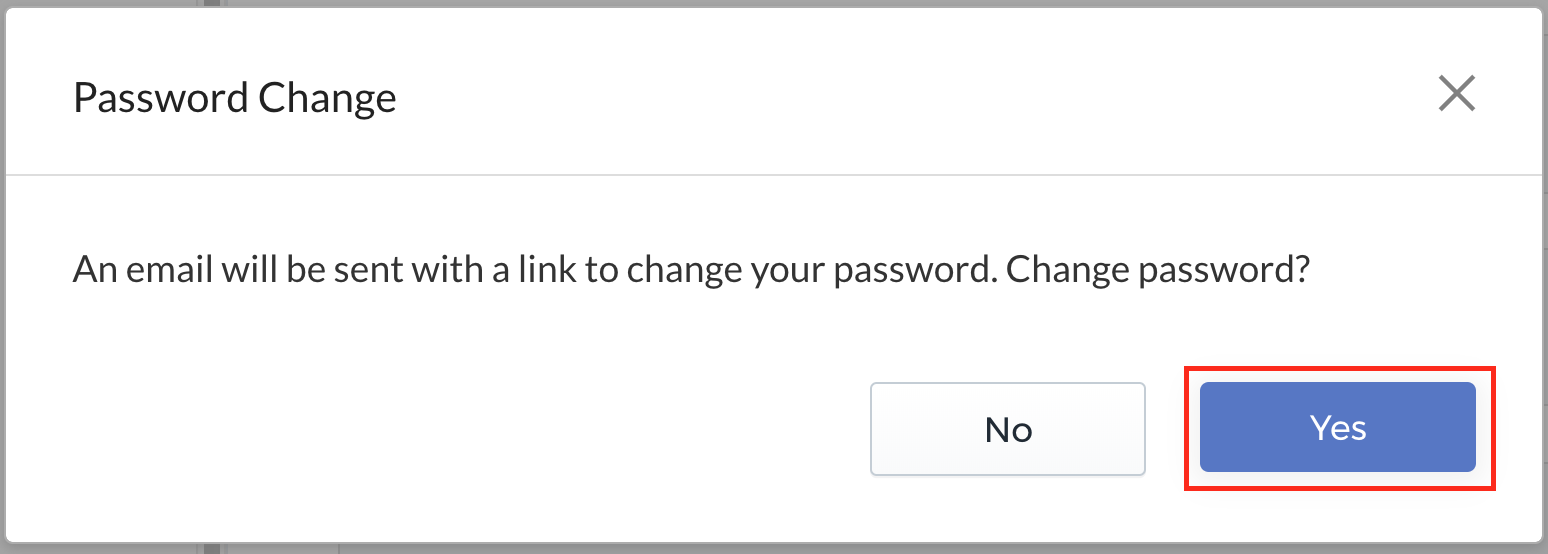Answer No to the Change password prompt
Screen dimensions: 1548x554
coord(1008,429)
